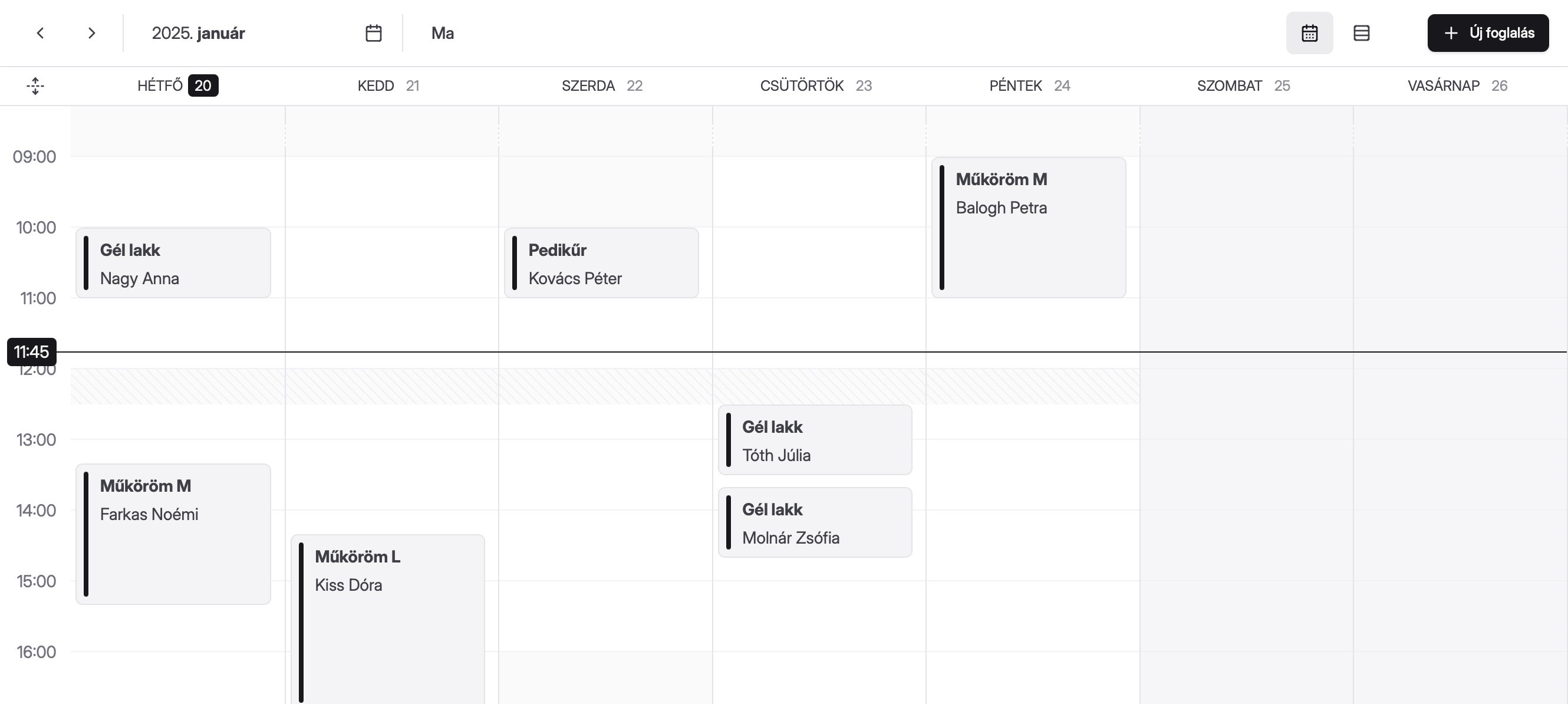Open Nagy Anna's Gél lakk appointment
The image size is (1568, 704).
(x=173, y=263)
